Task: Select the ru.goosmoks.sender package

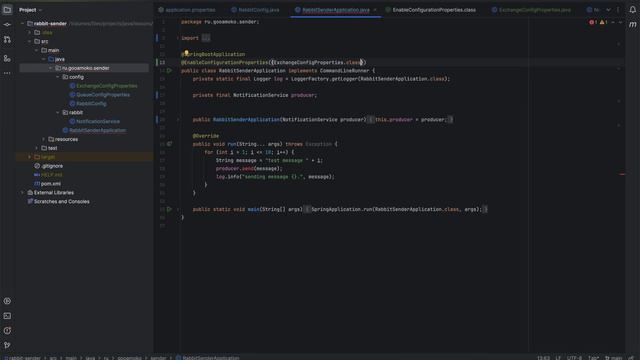Action: tap(85, 68)
